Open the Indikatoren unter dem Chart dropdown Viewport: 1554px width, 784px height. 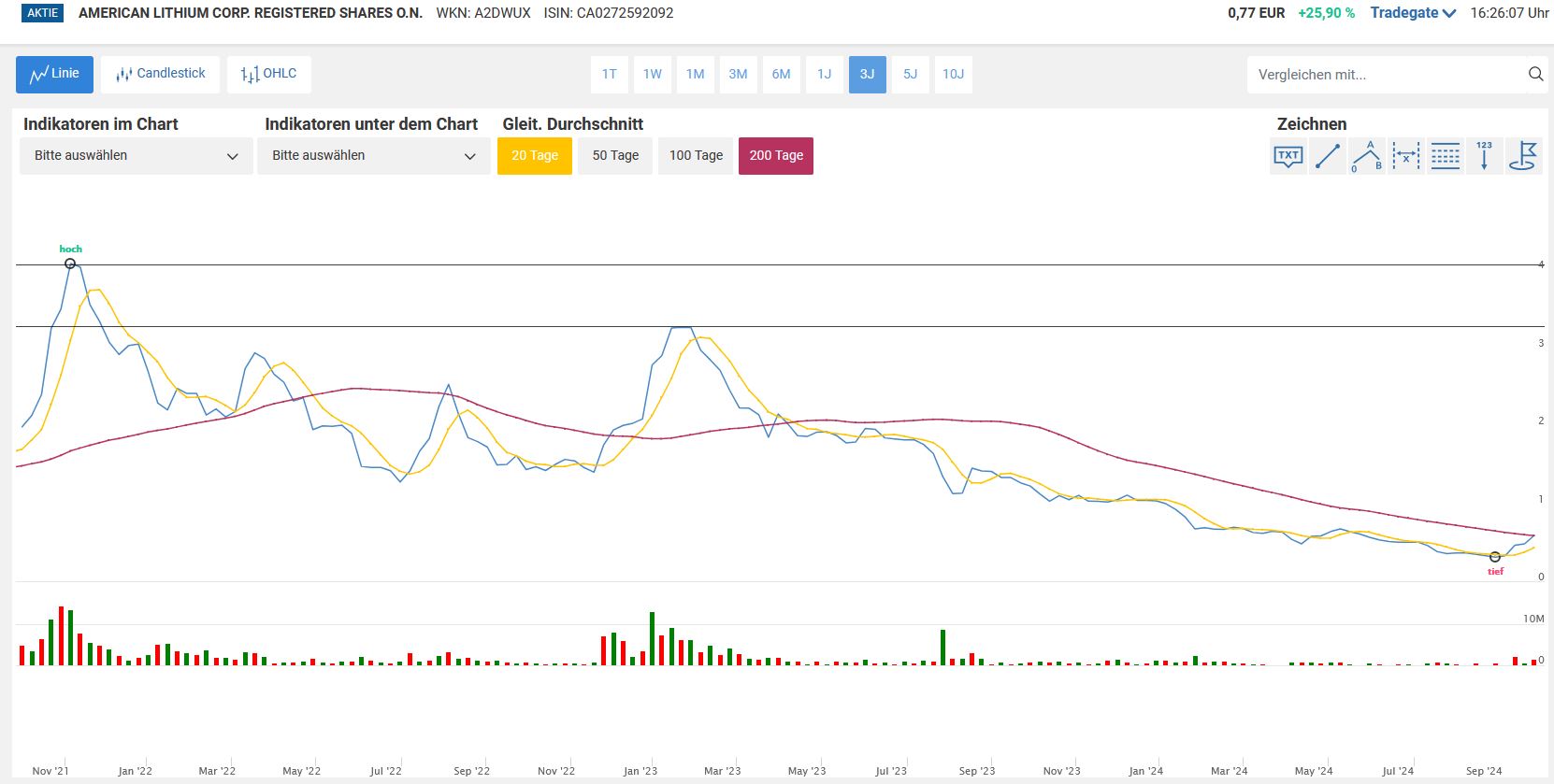pos(374,156)
